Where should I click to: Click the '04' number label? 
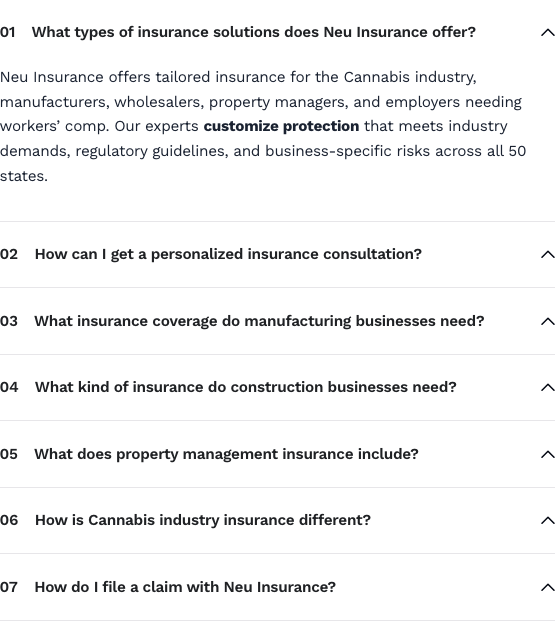pyautogui.click(x=9, y=387)
